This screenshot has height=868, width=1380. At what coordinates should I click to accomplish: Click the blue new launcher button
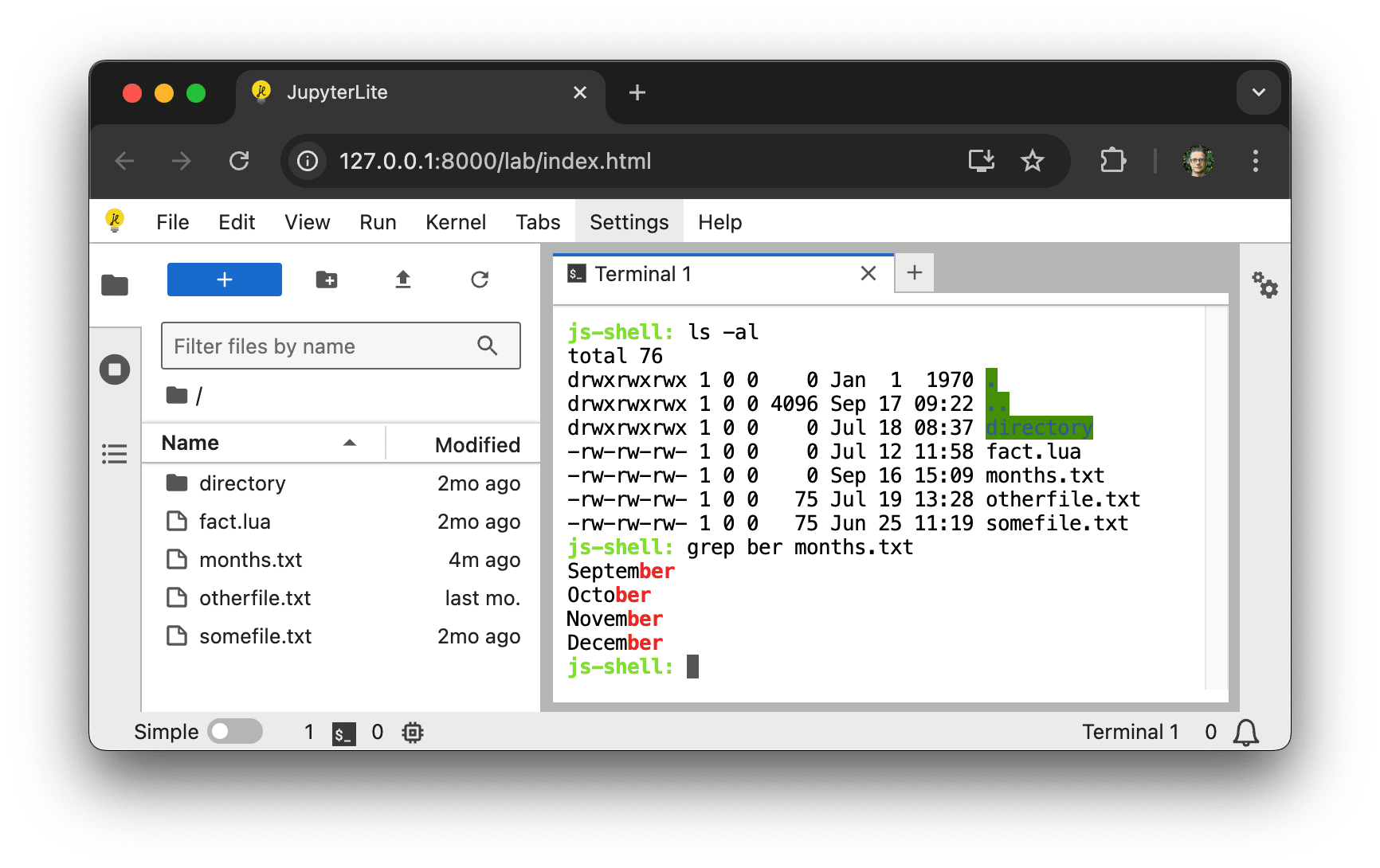(x=224, y=280)
